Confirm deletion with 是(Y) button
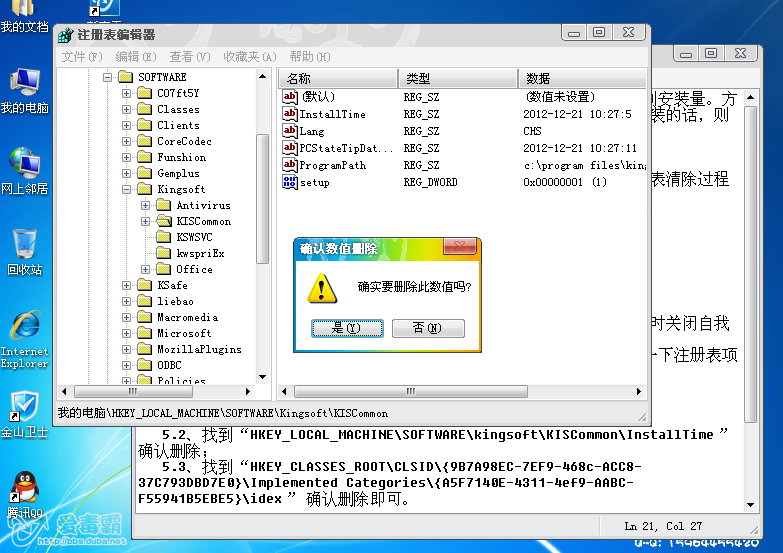 [347, 328]
